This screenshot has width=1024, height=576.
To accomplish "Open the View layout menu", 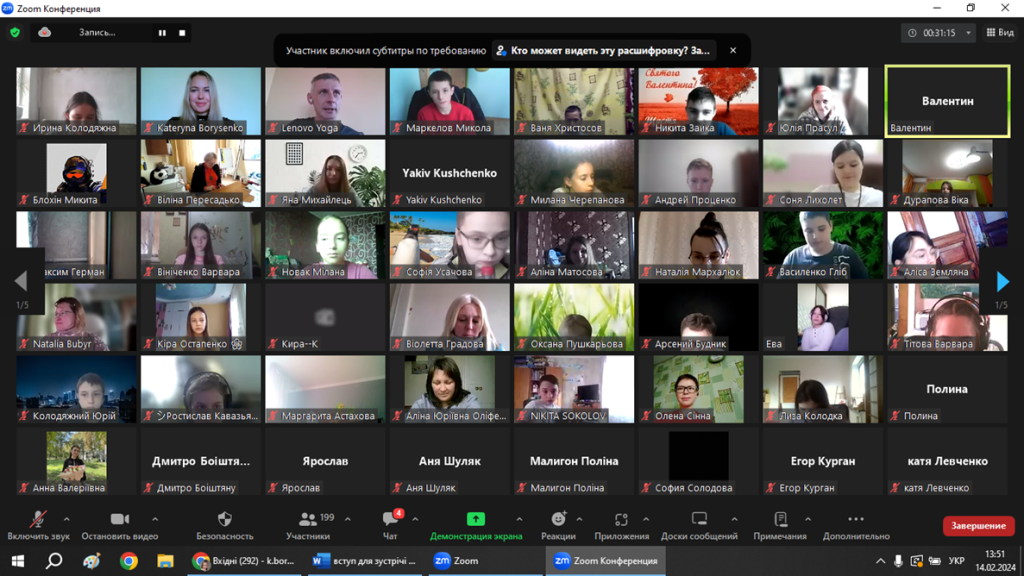I will [x=999, y=33].
